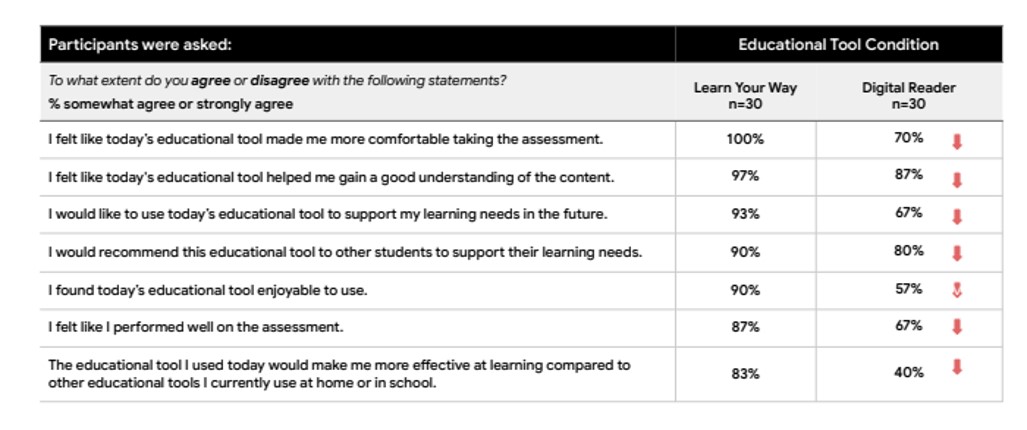Click the 100% value under Learn Your Way

click(x=745, y=139)
